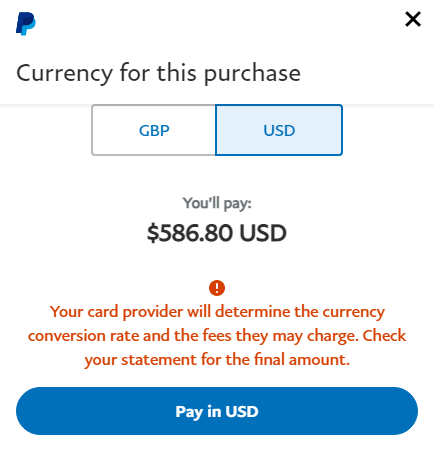Choose the highlighted US dollars option
The width and height of the screenshot is (434, 450).
coord(279,130)
